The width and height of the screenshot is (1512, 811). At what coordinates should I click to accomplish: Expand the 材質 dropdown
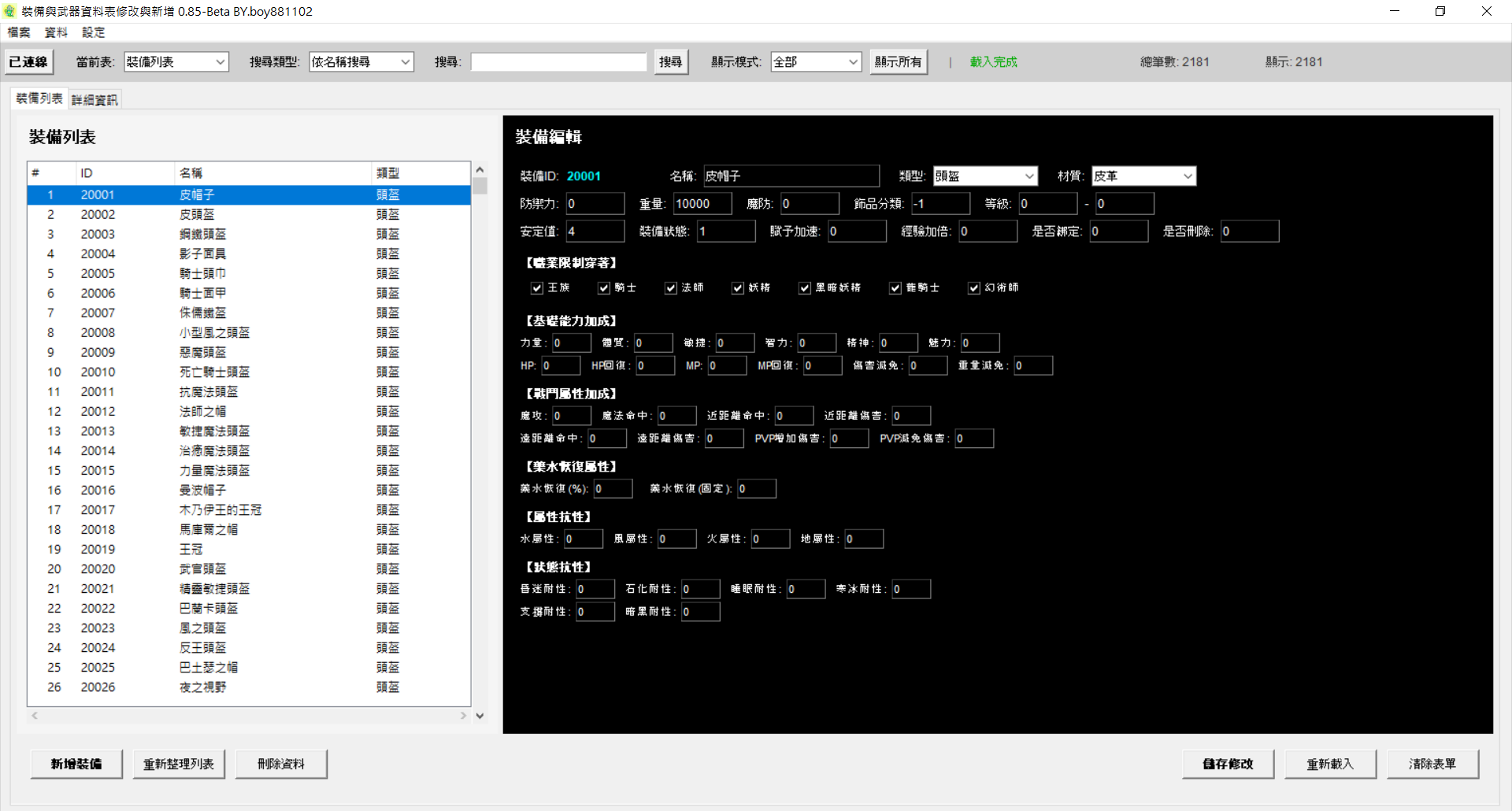click(x=1143, y=176)
